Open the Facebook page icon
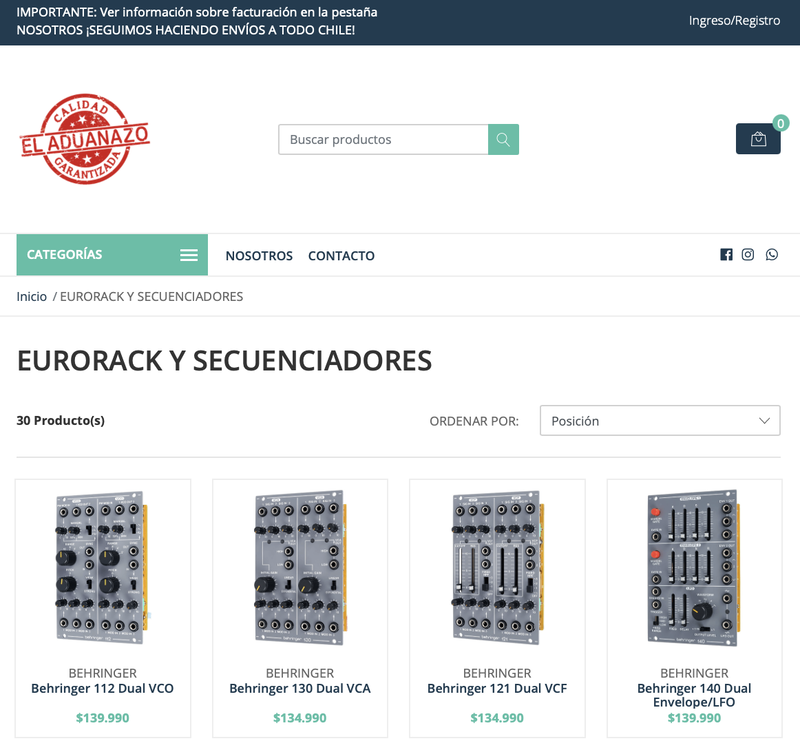Screen dimensions: 800x752 726,255
